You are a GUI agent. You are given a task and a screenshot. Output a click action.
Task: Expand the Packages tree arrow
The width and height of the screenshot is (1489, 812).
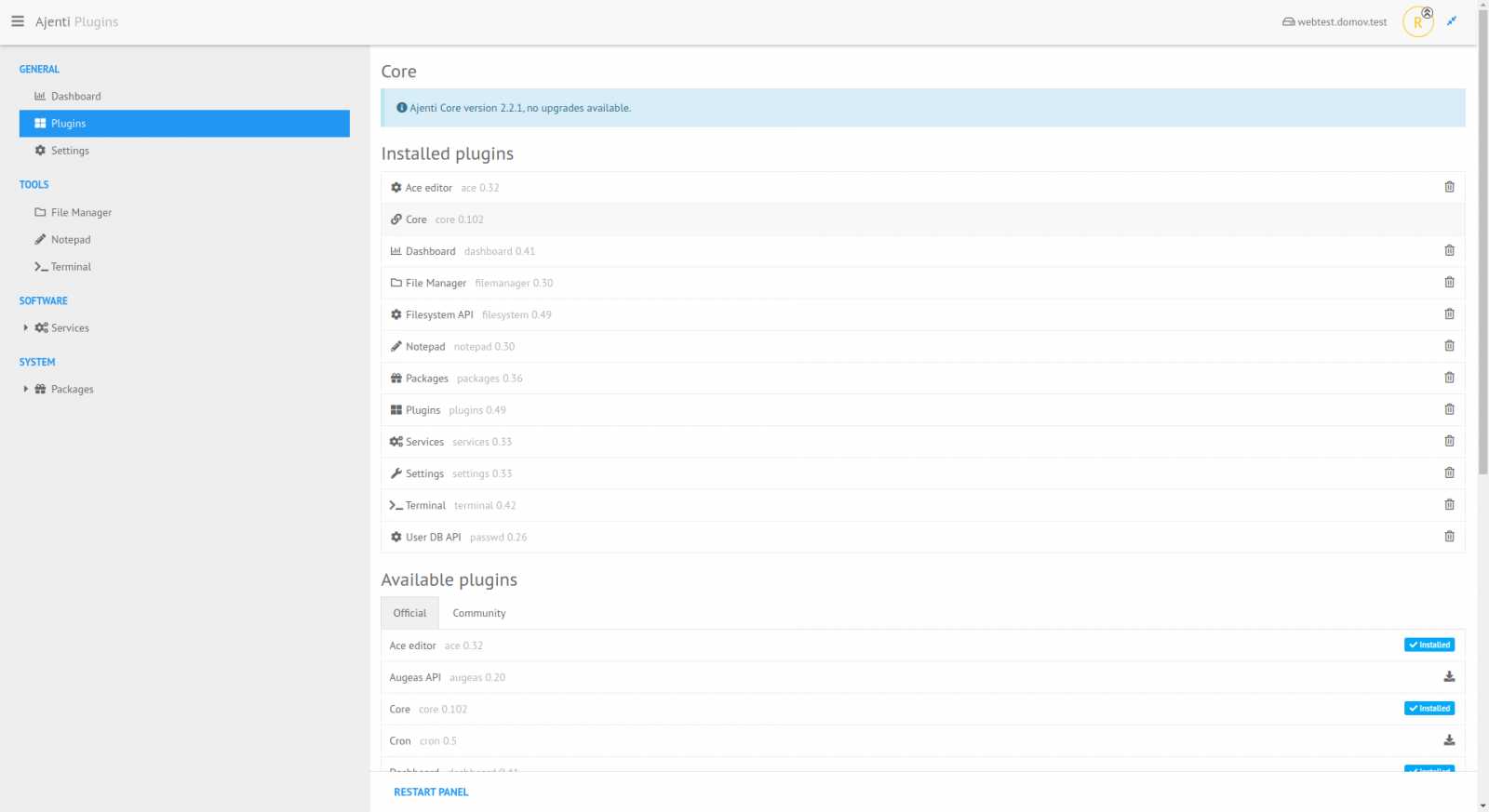(x=25, y=389)
